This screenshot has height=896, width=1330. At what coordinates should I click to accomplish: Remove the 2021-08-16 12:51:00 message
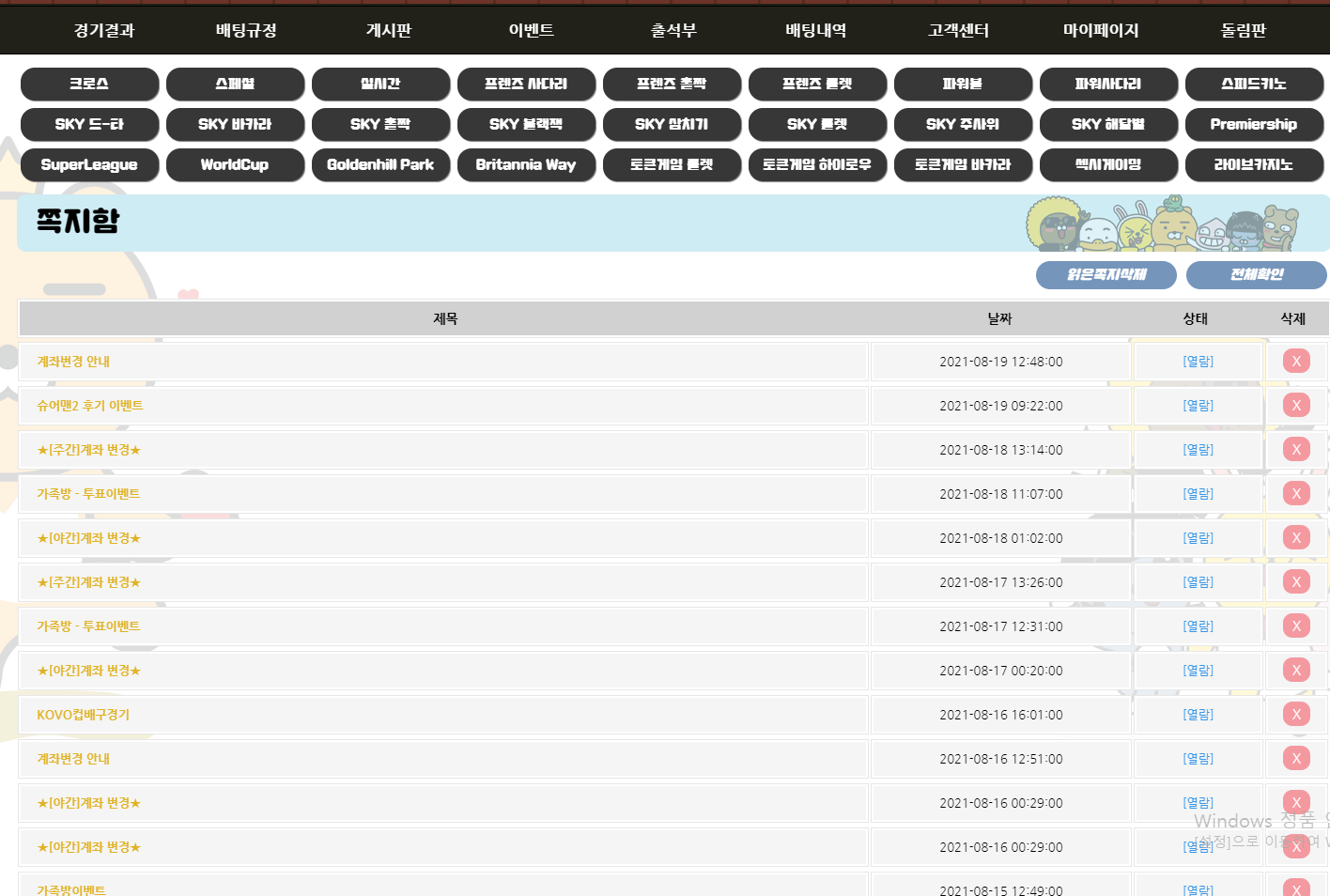[1296, 759]
